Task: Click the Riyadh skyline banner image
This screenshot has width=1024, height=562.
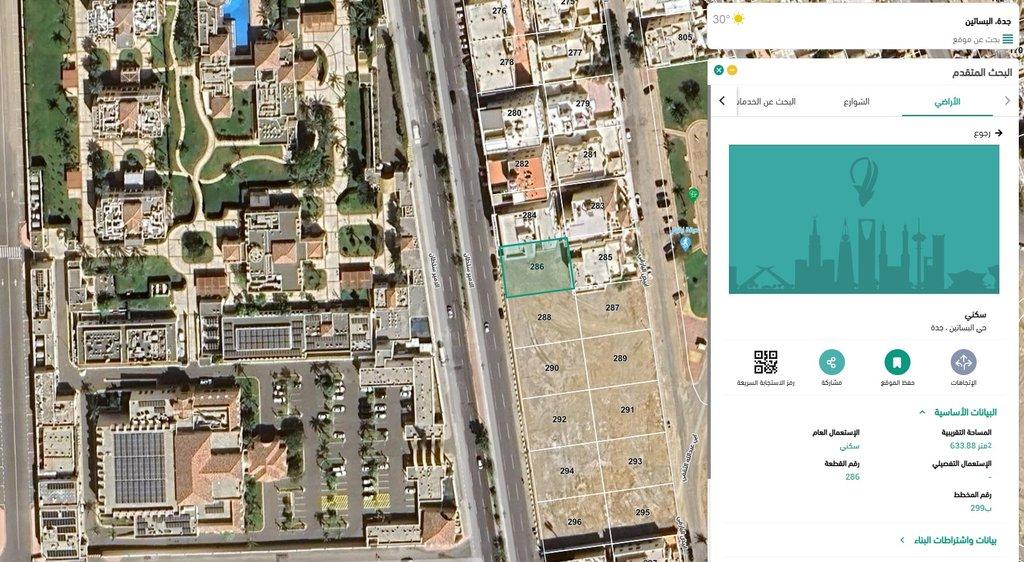Action: [863, 219]
